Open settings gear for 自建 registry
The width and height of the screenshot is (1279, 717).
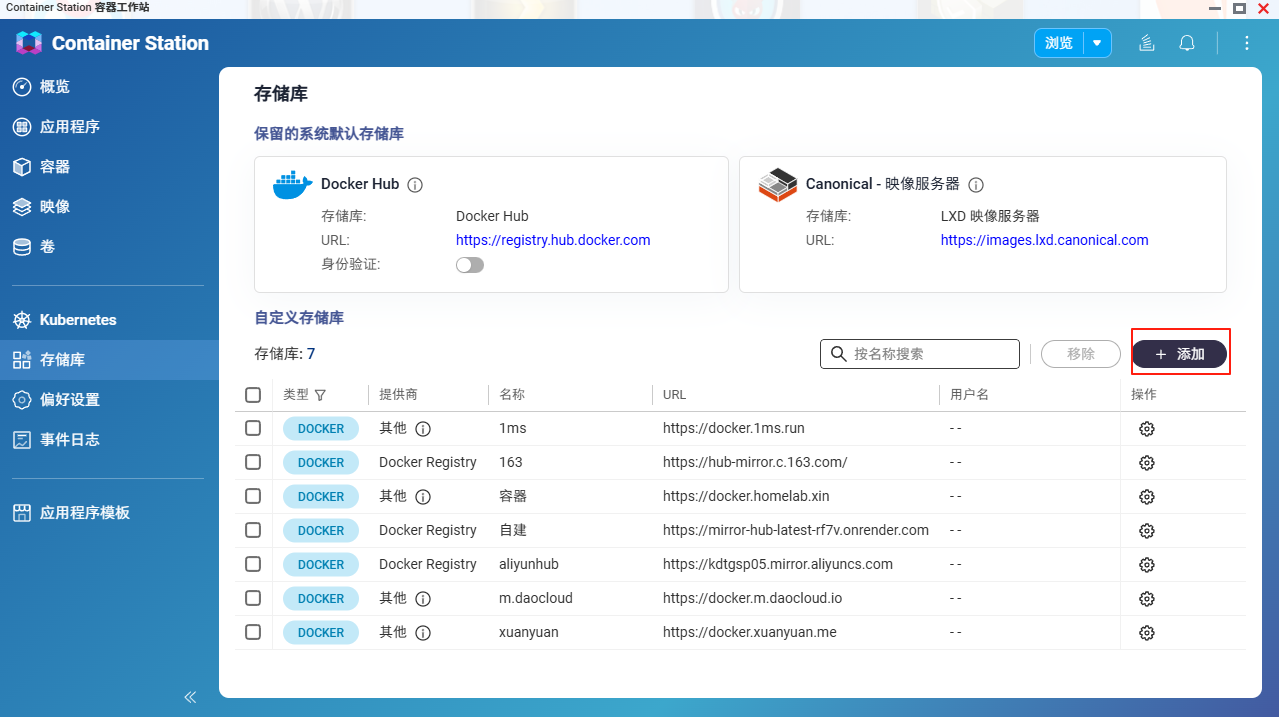1147,531
